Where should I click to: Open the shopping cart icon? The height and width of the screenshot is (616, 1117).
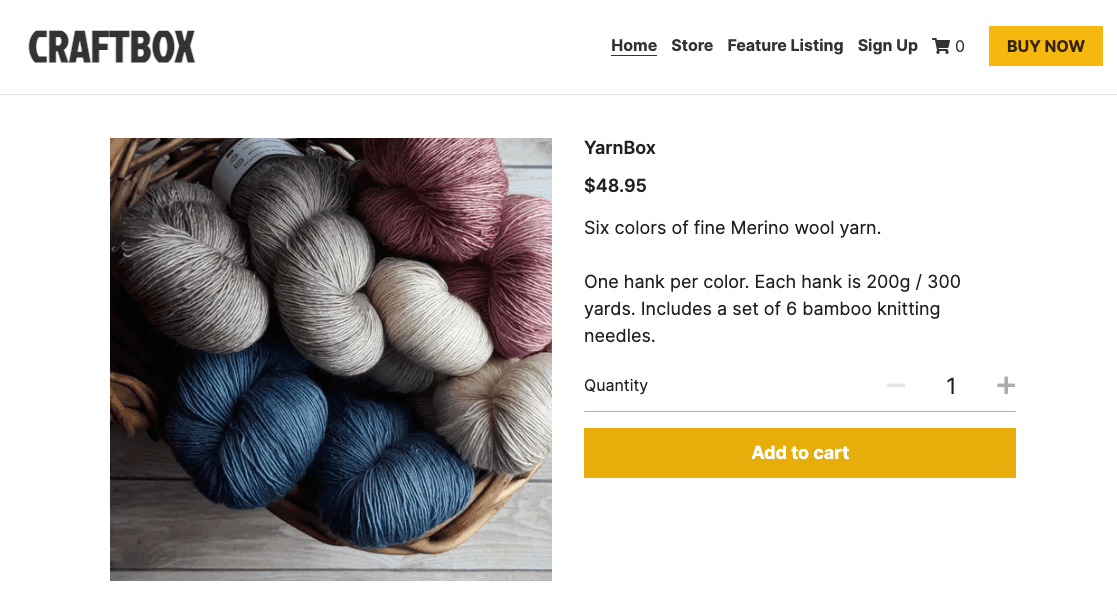[941, 45]
